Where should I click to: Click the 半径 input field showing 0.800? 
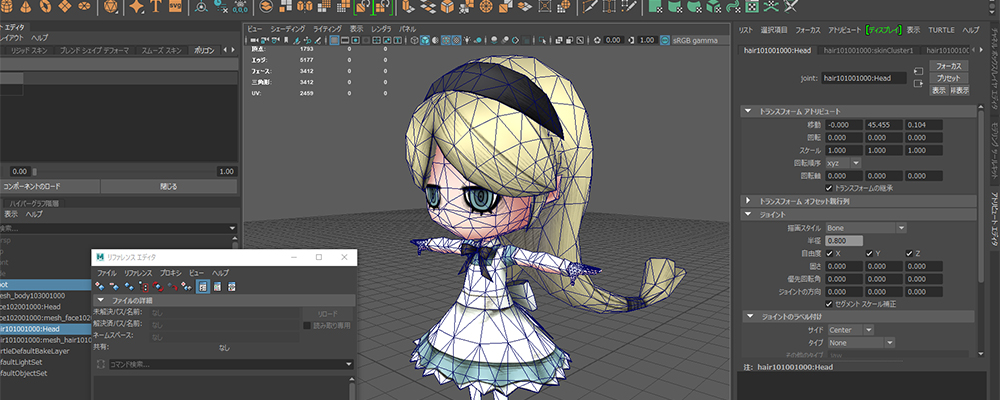click(843, 241)
